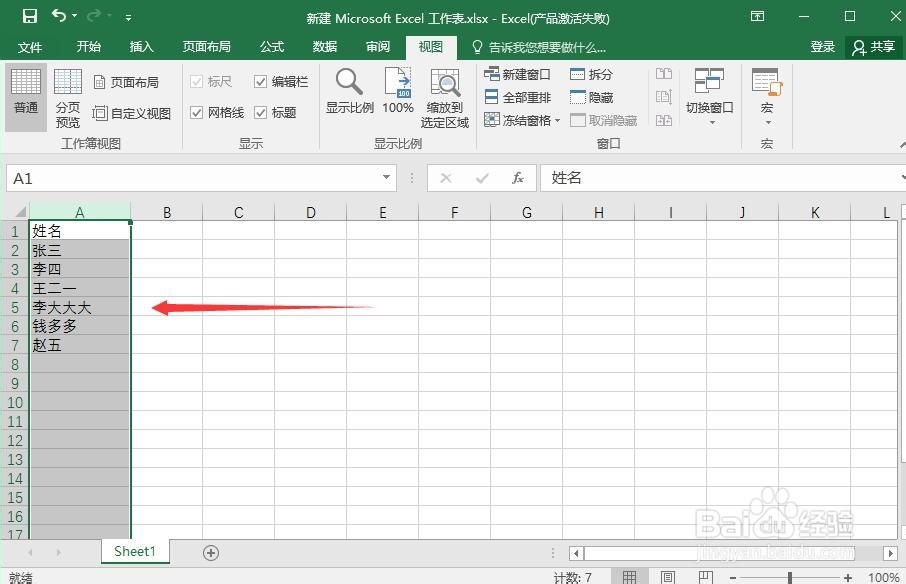The width and height of the screenshot is (906, 584).
Task: Click cell containing 赵五
Action: tap(79, 345)
